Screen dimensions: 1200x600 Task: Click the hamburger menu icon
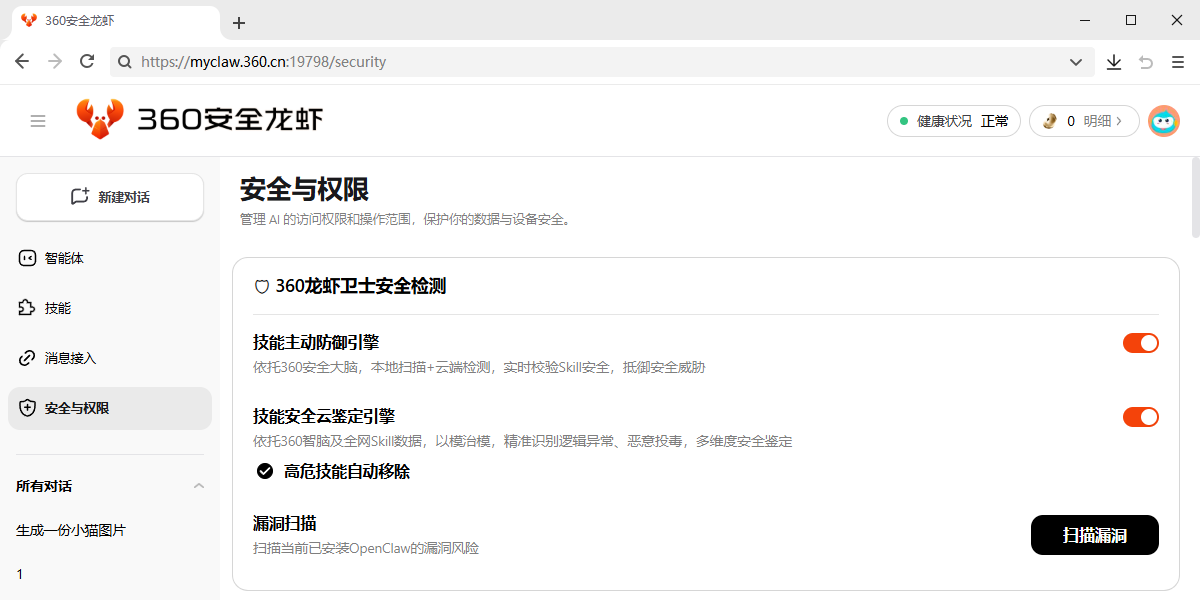[38, 121]
